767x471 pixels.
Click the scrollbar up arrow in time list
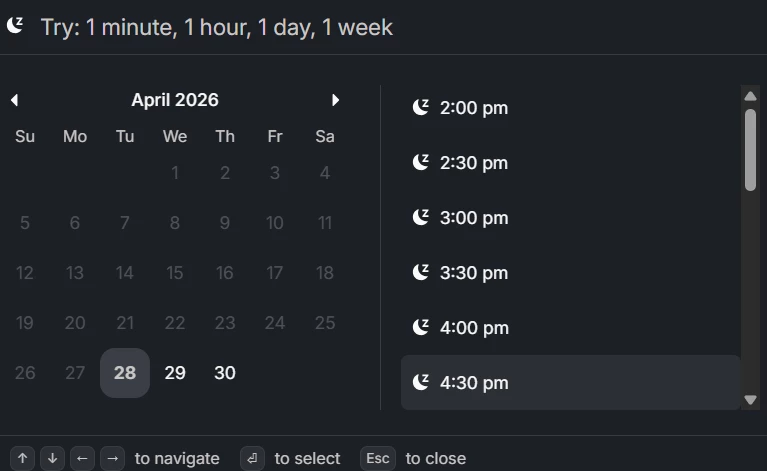pyautogui.click(x=750, y=96)
